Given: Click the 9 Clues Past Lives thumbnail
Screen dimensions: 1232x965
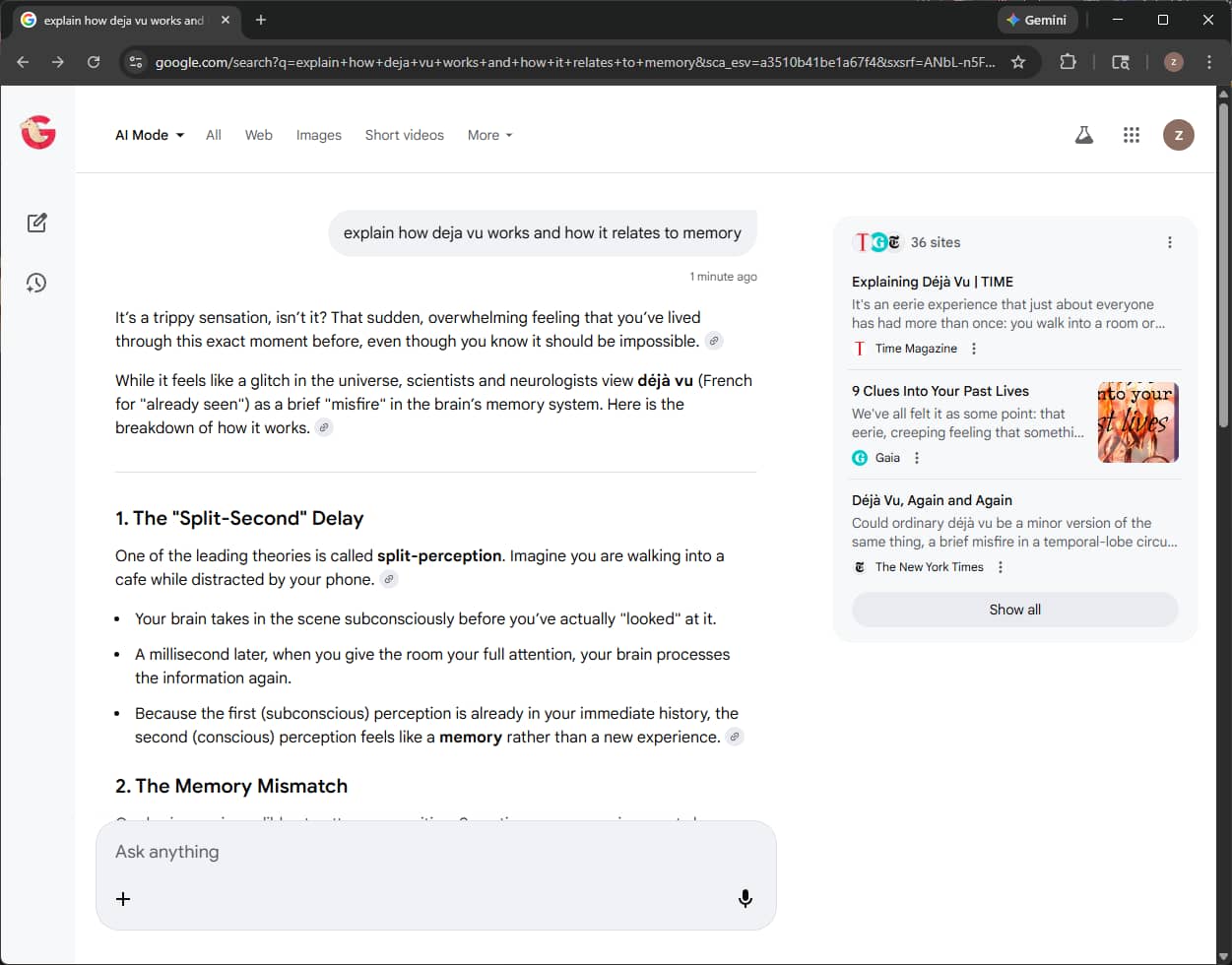Looking at the screenshot, I should pyautogui.click(x=1137, y=422).
